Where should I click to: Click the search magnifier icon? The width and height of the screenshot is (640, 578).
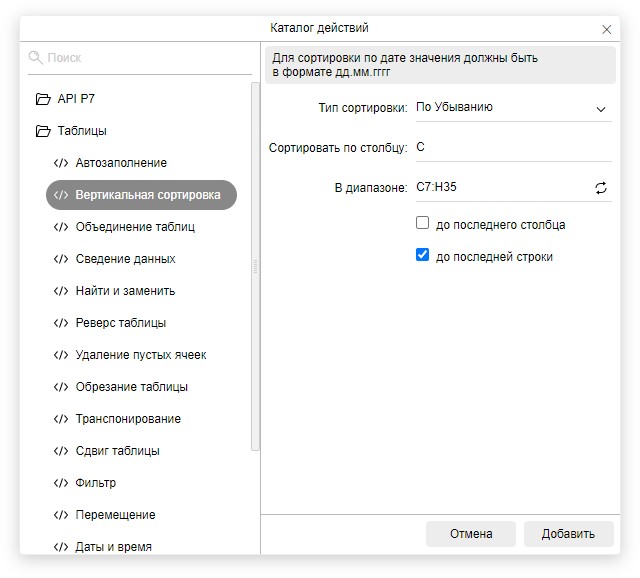(x=36, y=58)
